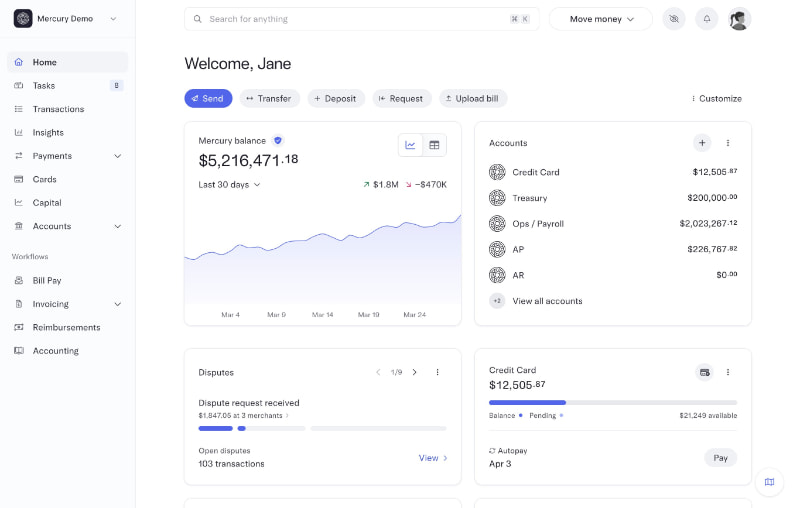
Task: Click the +2 accounts badge
Action: [x=497, y=301]
